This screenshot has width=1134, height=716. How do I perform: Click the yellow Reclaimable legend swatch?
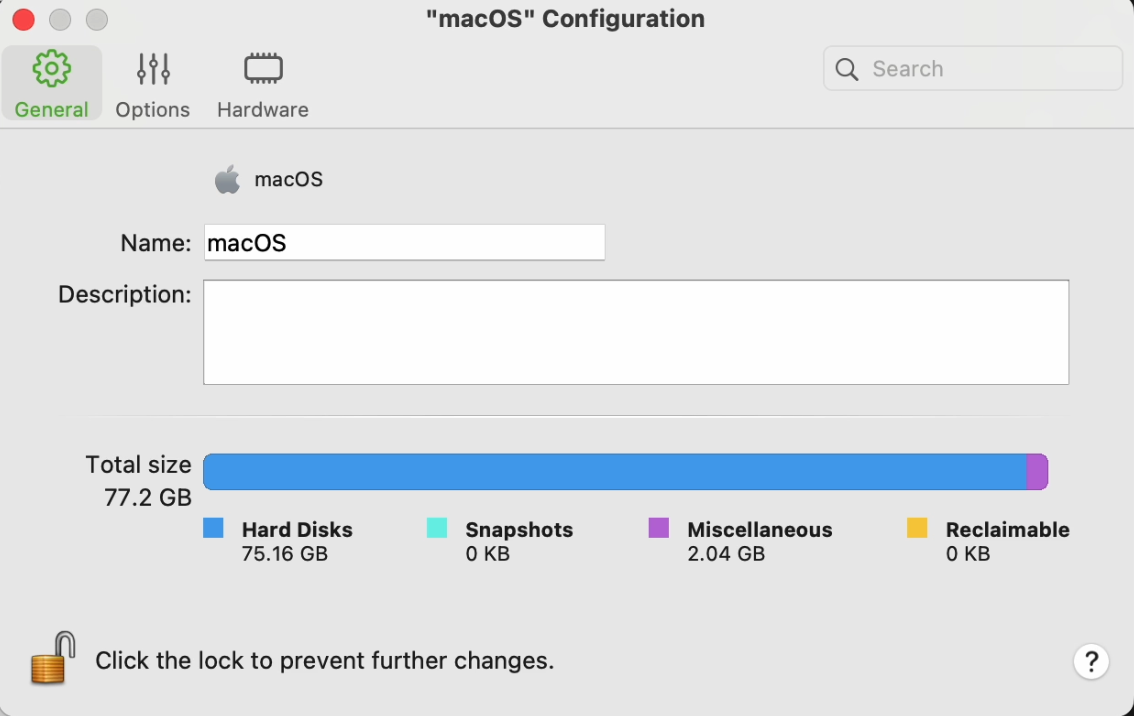917,528
